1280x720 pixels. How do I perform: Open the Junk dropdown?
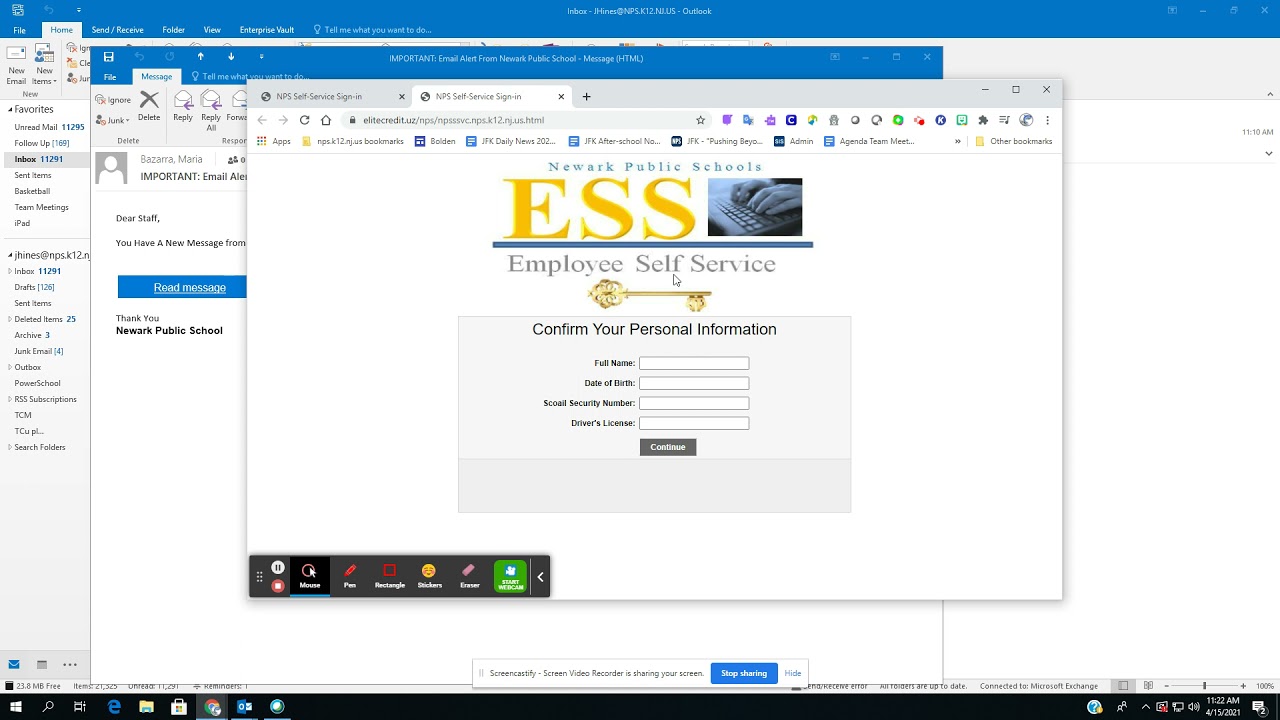point(114,120)
